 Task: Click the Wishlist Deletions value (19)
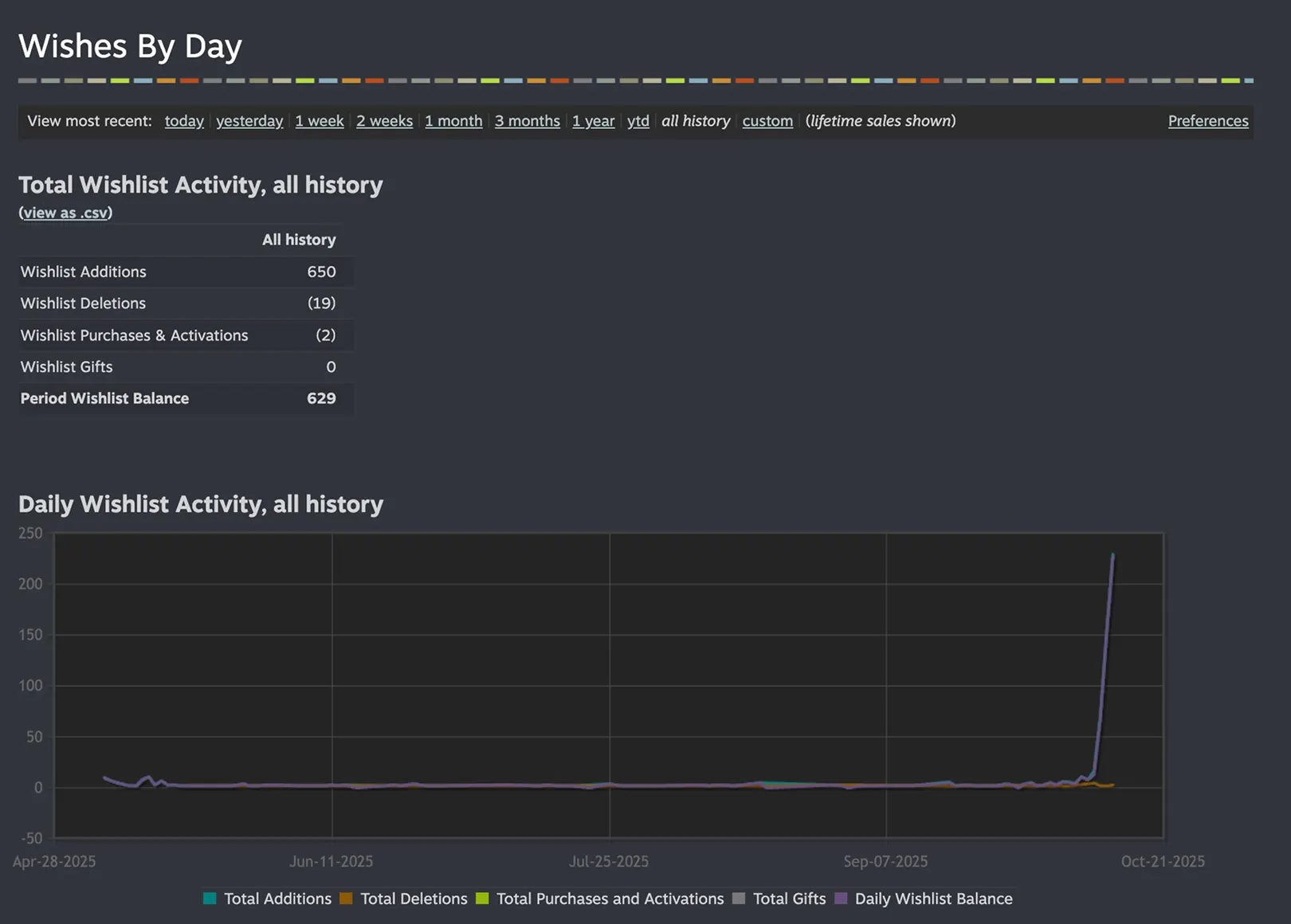[321, 303]
